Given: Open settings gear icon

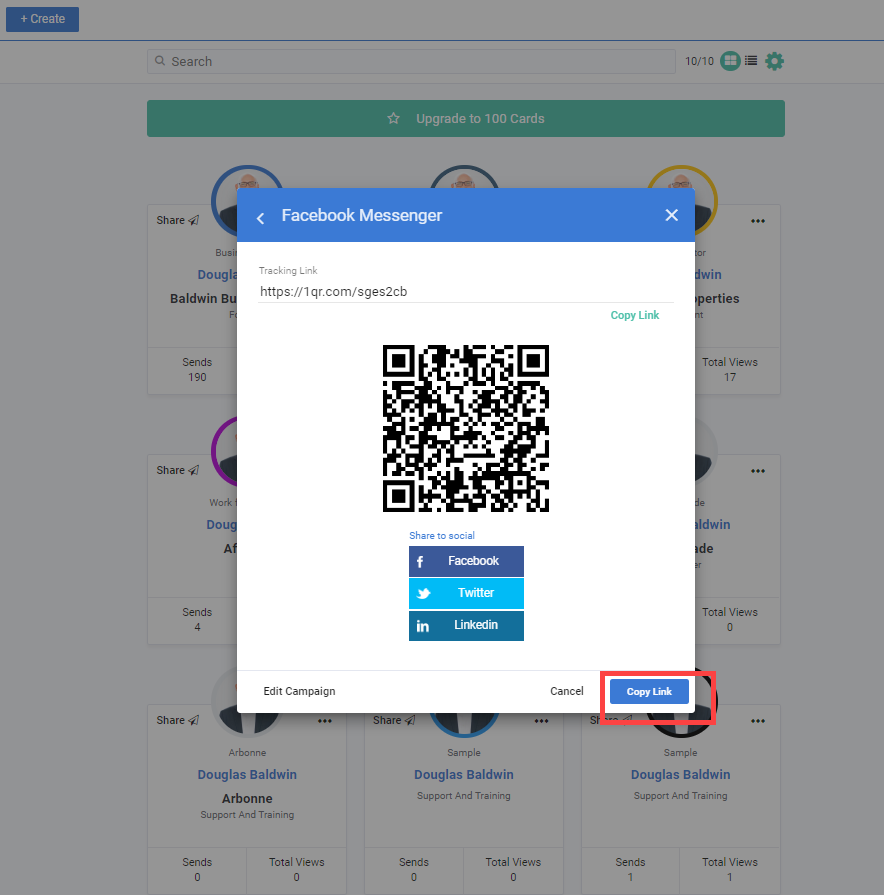Looking at the screenshot, I should [774, 61].
